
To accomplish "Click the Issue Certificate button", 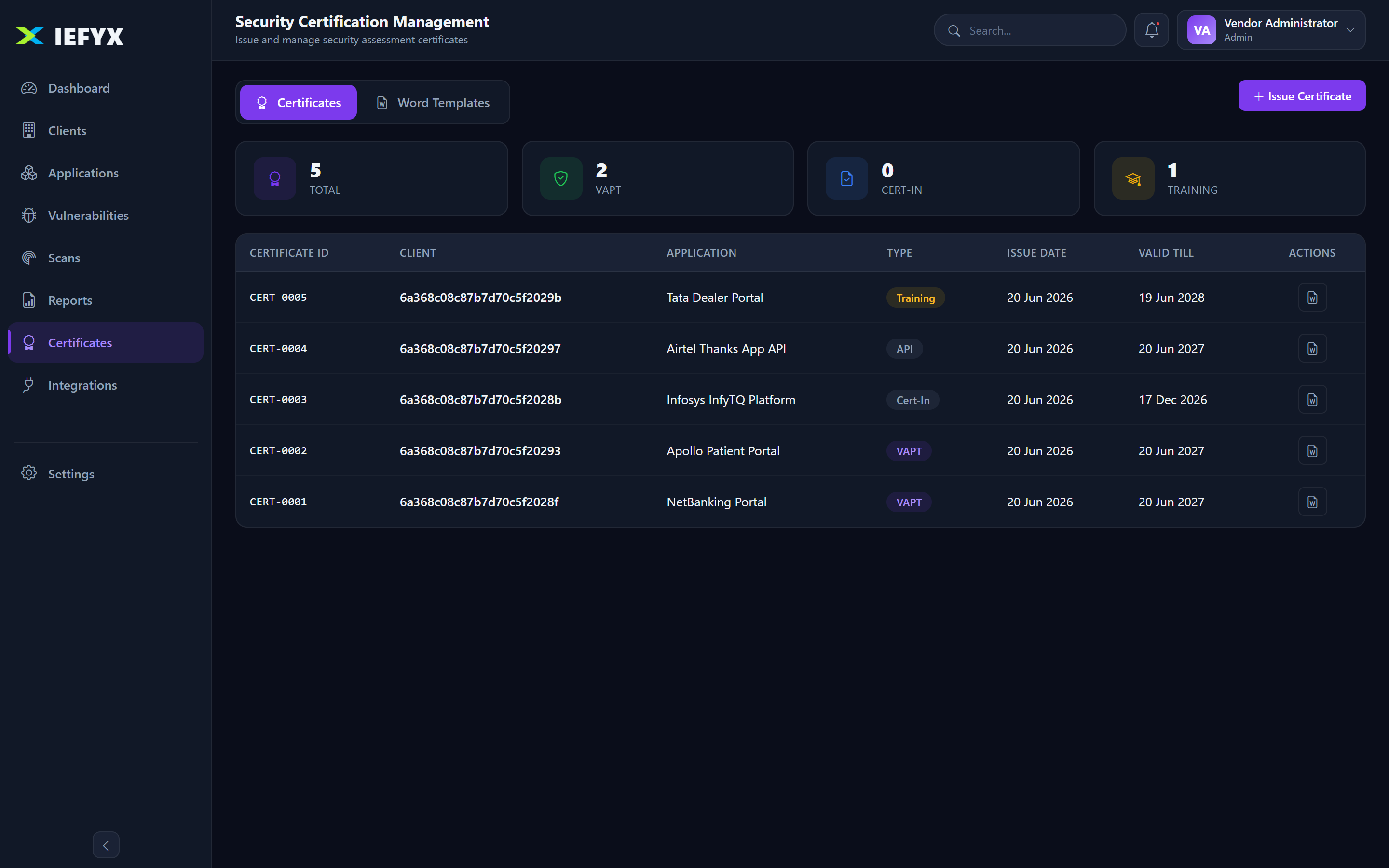I will [1302, 96].
